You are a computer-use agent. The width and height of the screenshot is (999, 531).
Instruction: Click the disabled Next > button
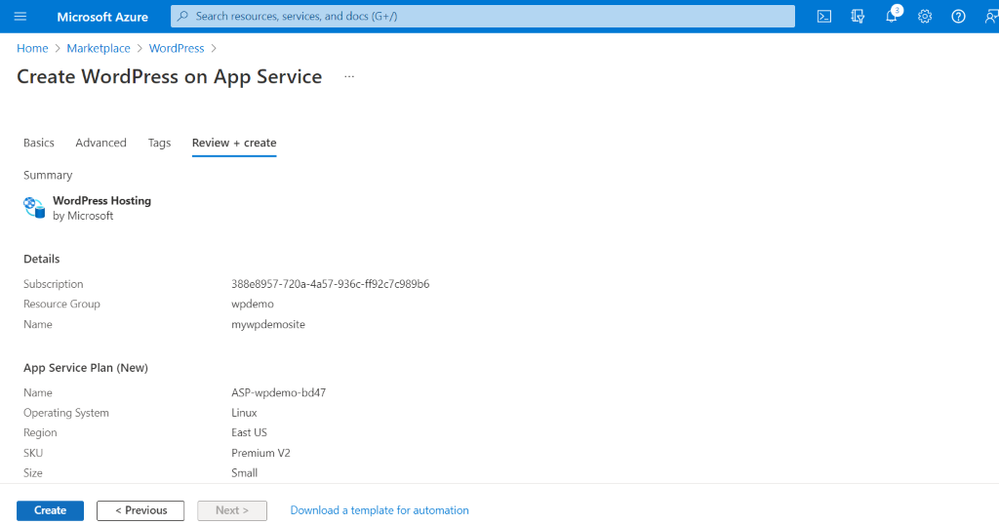(x=232, y=511)
